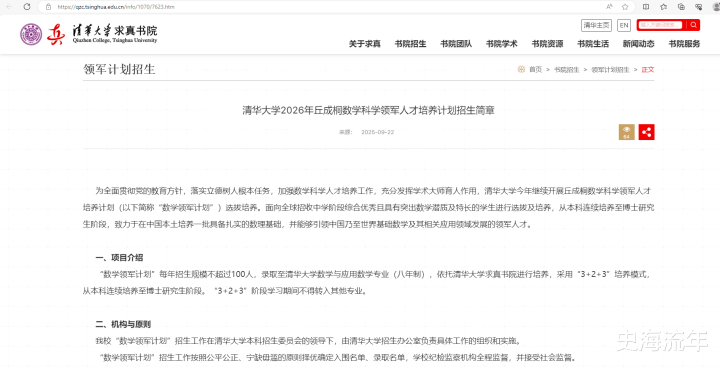The height and width of the screenshot is (367, 720).
Task: Go to 首页 breadcrumb link
Action: pos(535,70)
